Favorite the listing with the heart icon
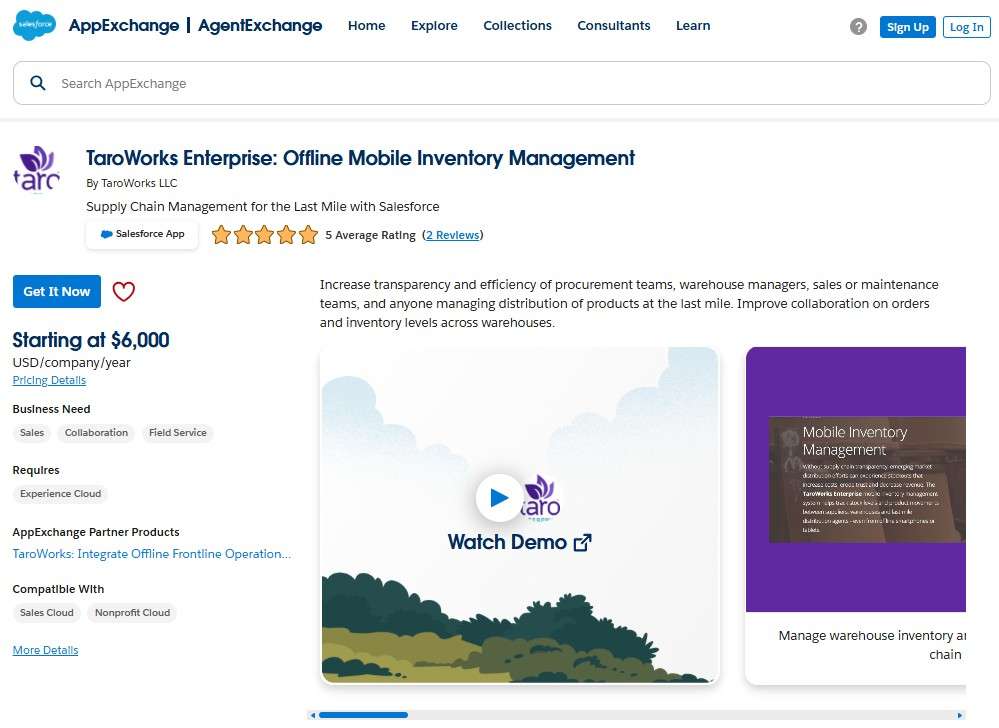 123,292
